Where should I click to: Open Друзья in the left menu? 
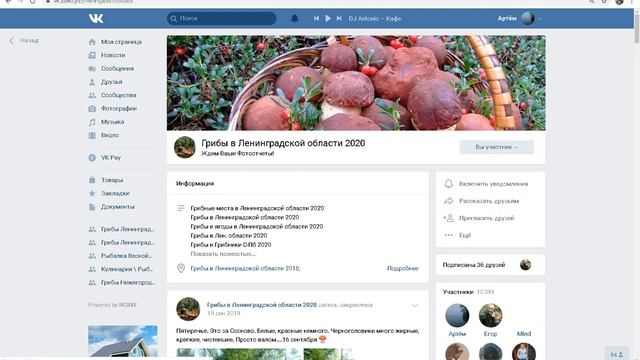(x=111, y=82)
